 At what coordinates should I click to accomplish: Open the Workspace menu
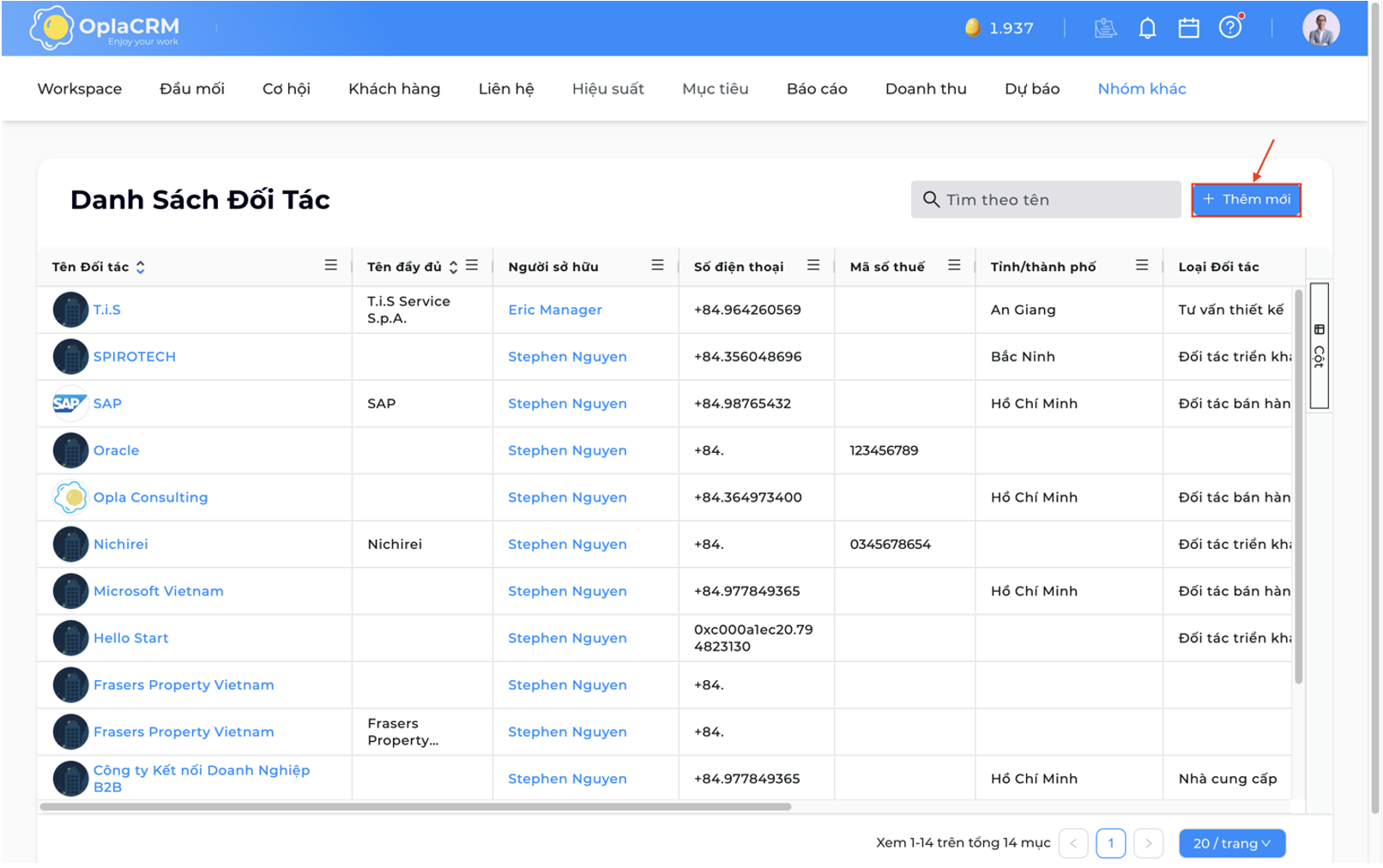(80, 88)
